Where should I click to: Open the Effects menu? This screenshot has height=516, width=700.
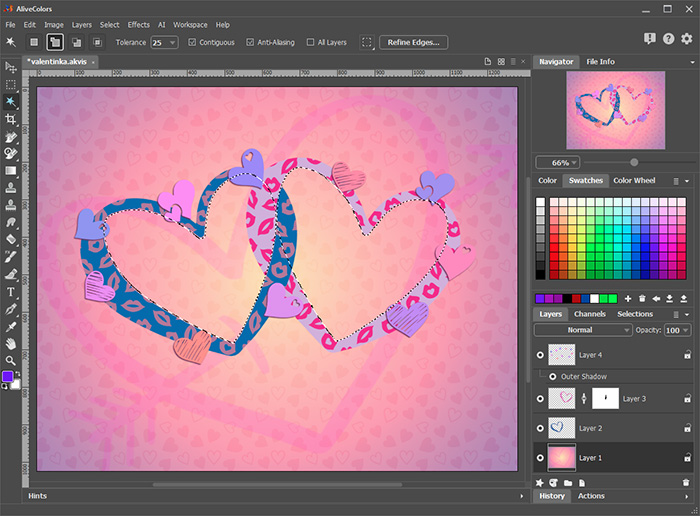138,25
